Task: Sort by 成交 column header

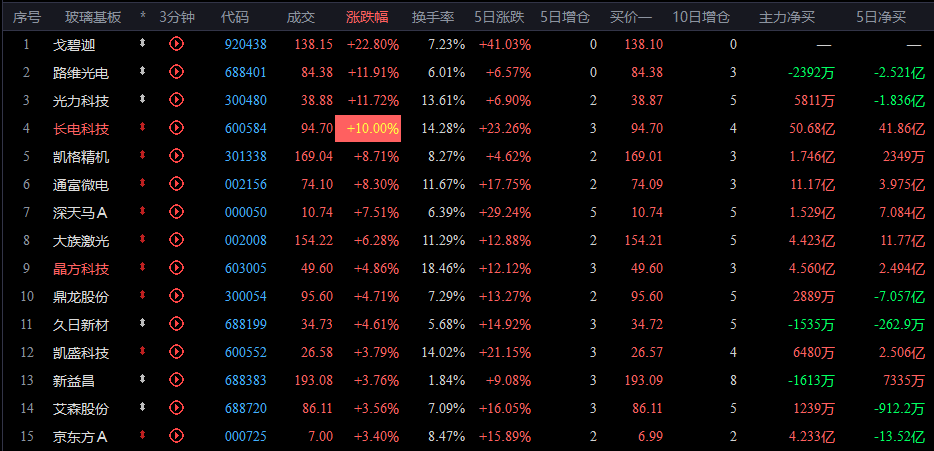Action: click(301, 17)
